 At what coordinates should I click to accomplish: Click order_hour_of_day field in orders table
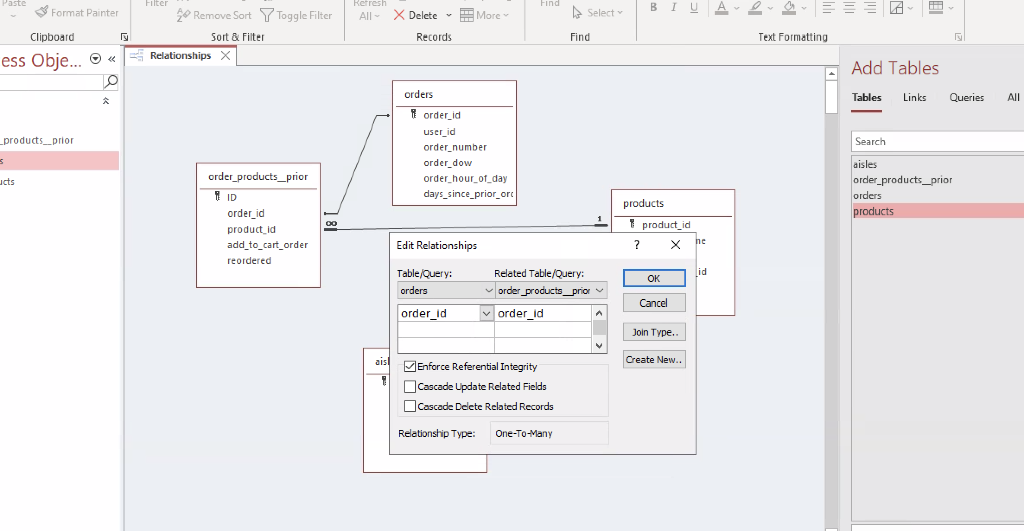[465, 178]
